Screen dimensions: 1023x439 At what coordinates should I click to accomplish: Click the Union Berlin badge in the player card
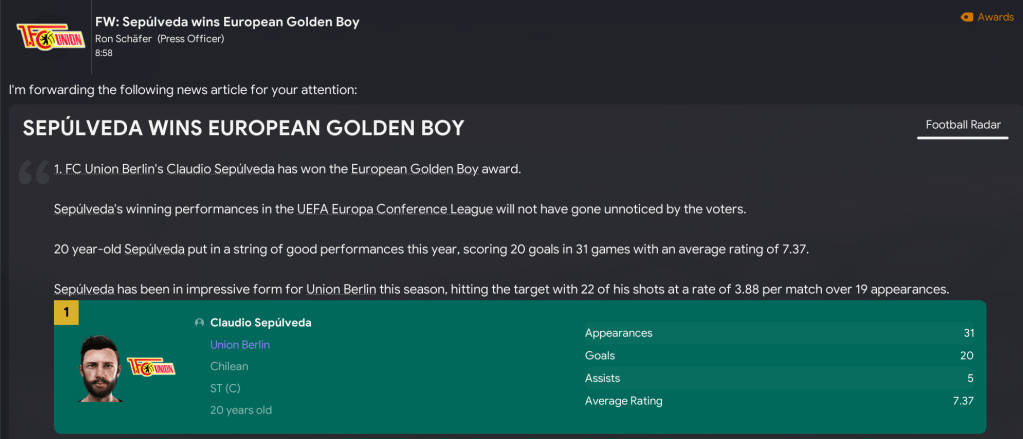coord(146,364)
